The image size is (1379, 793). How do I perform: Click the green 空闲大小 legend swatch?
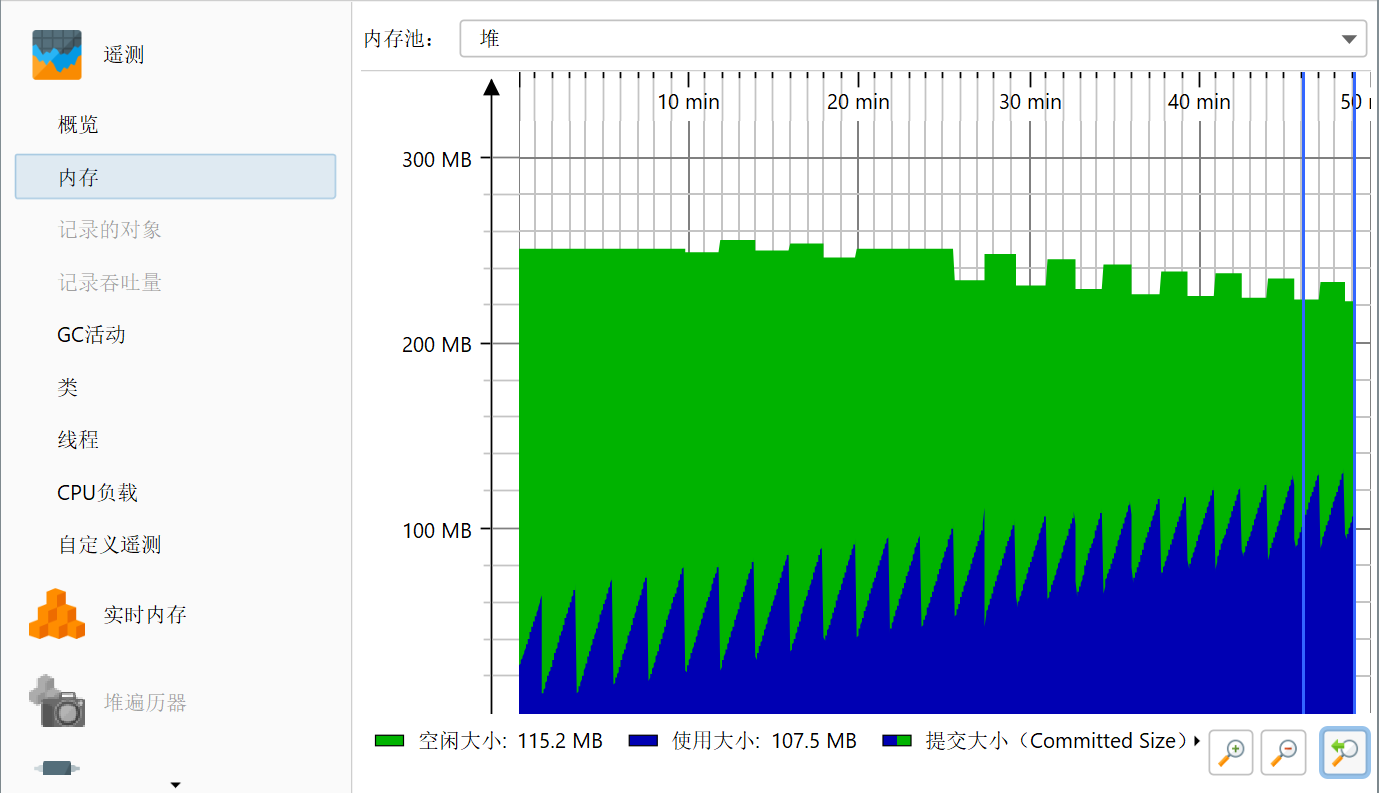click(389, 741)
